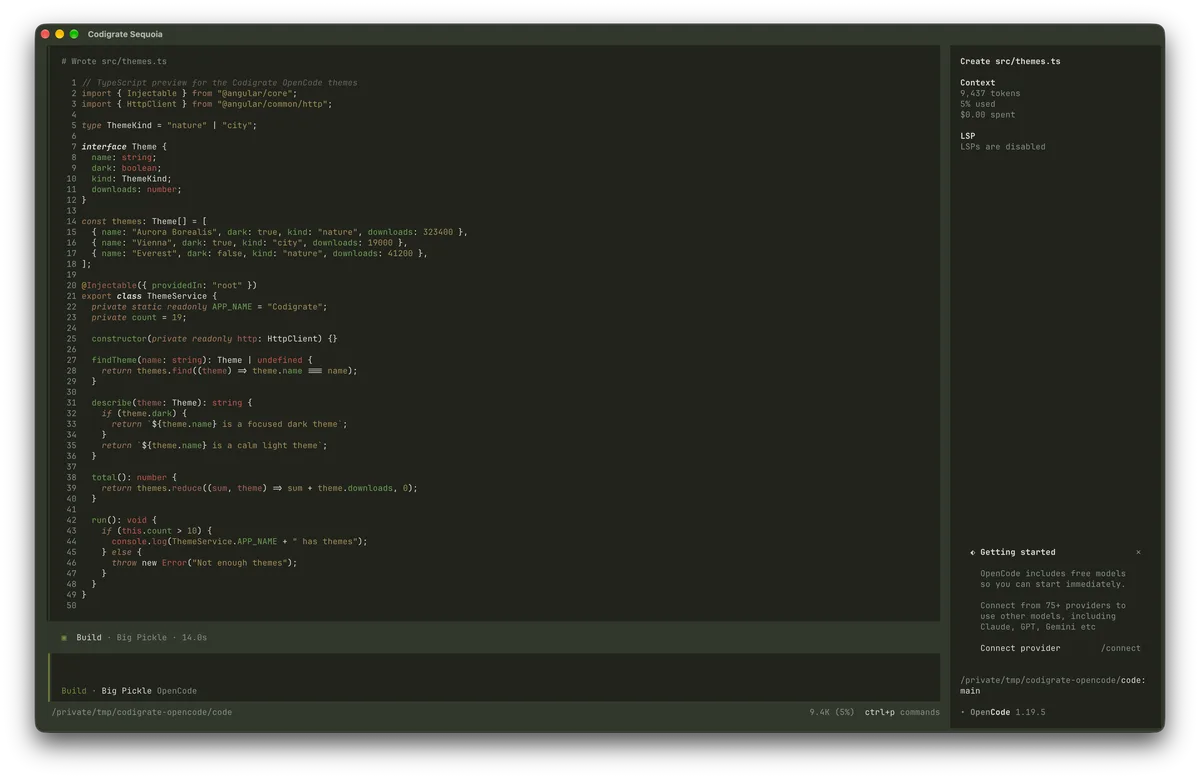Click the @Injectable decorator on line 20
1200x779 pixels.
point(169,285)
